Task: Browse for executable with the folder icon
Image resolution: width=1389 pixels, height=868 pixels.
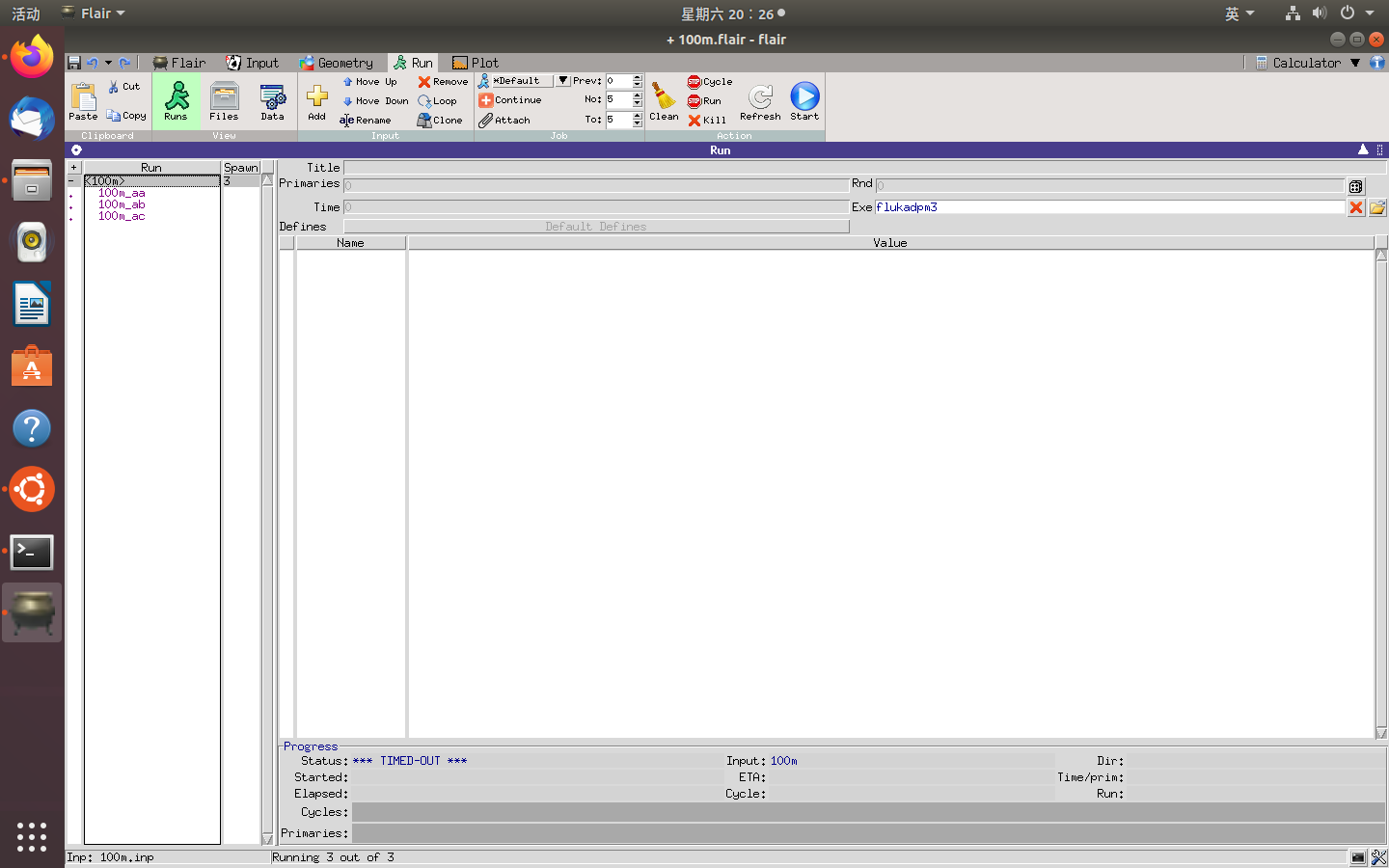Action: pos(1377,207)
